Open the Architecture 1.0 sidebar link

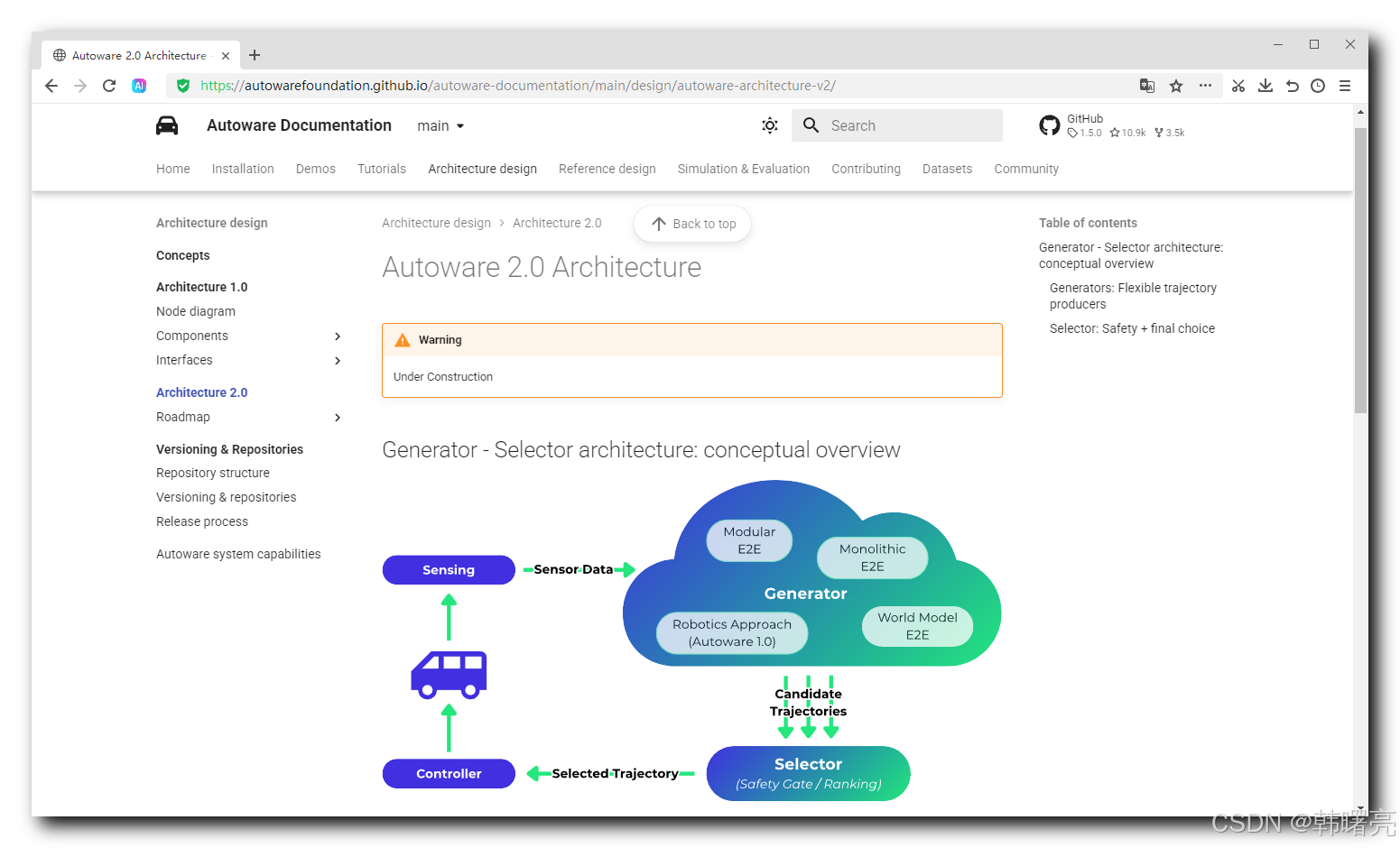tap(202, 287)
